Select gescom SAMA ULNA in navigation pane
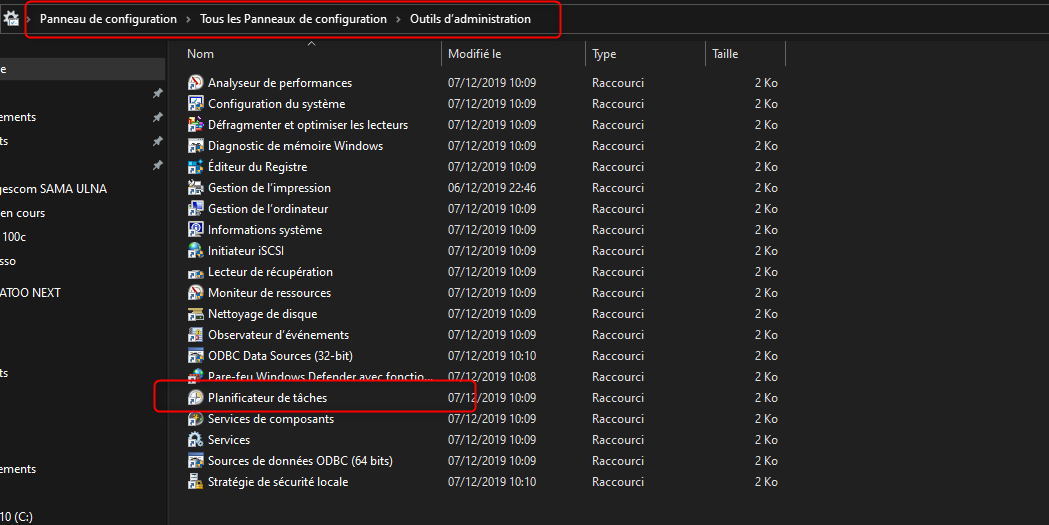Screen dimensions: 1049x525 54,189
